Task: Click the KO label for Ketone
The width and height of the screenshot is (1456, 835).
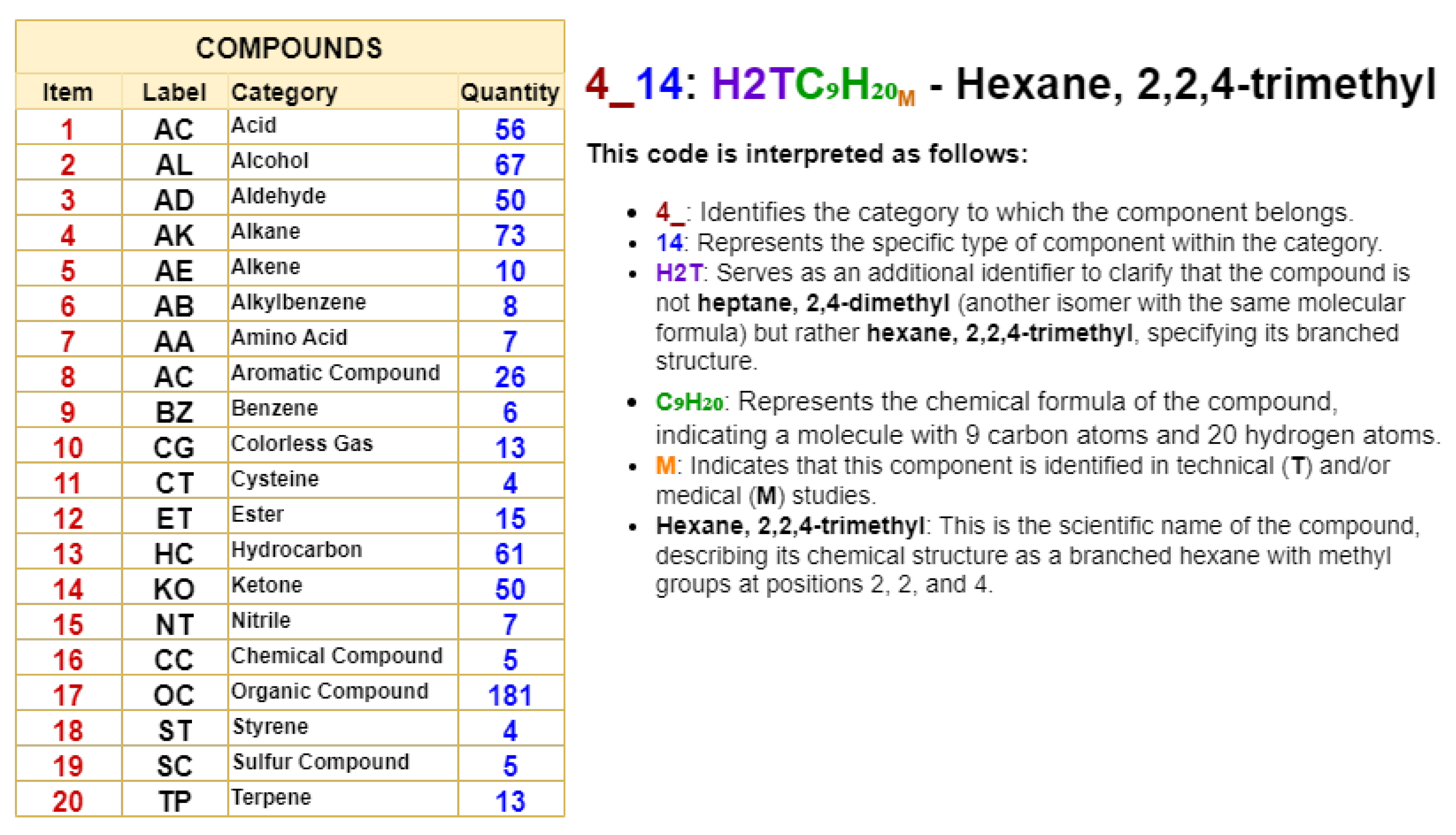Action: pos(174,589)
